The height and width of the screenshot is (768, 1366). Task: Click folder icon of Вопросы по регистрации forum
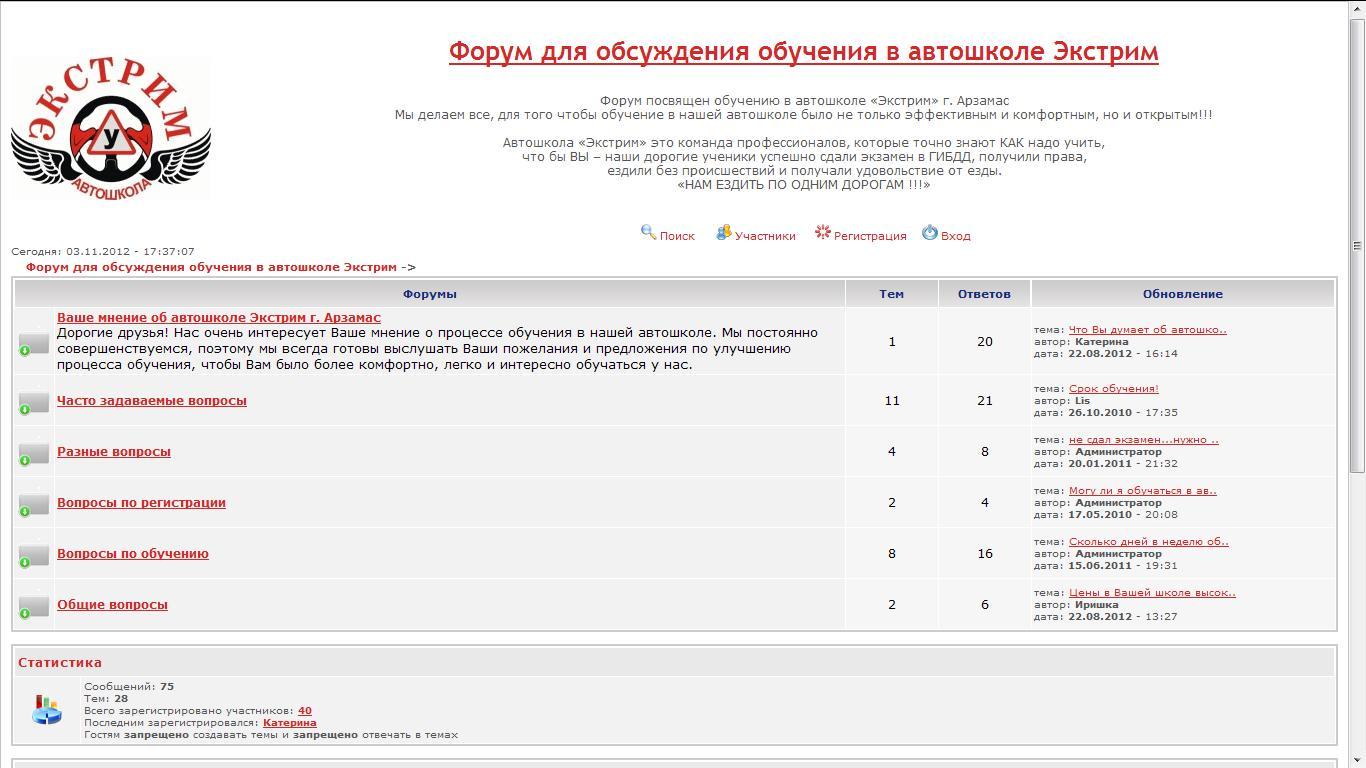(x=34, y=504)
